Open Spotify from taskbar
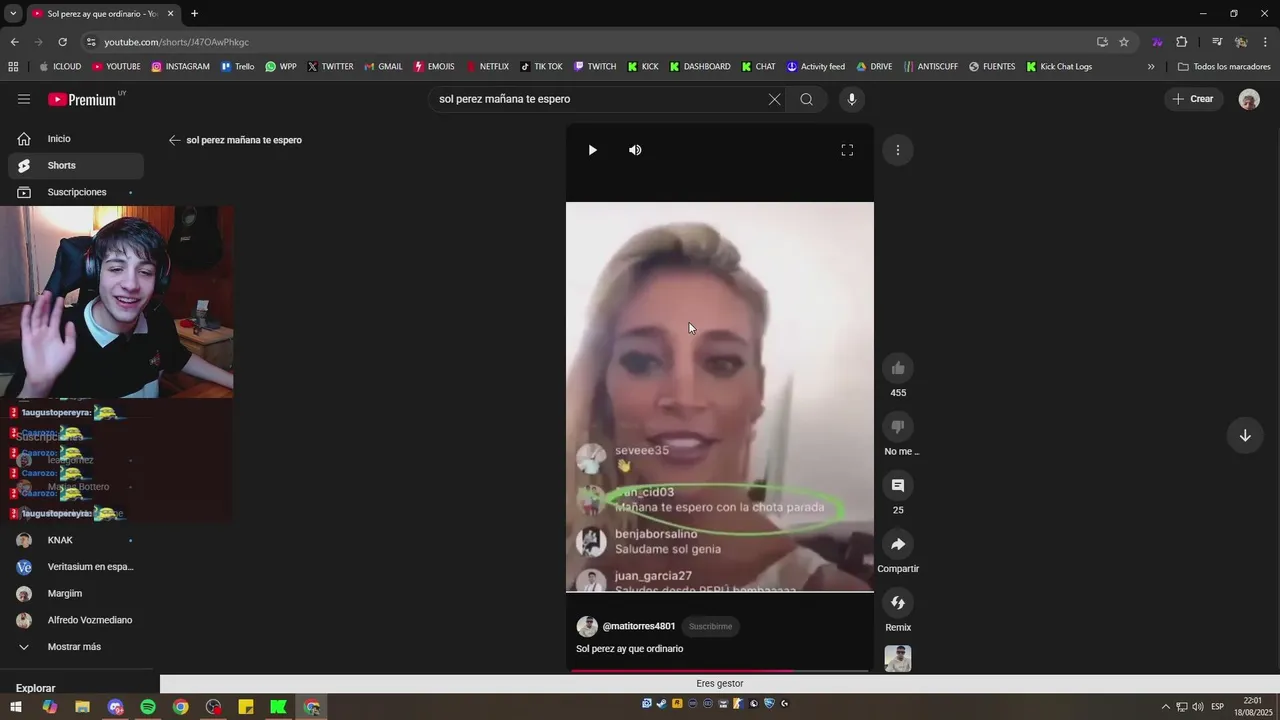Image resolution: width=1280 pixels, height=720 pixels. 148,707
